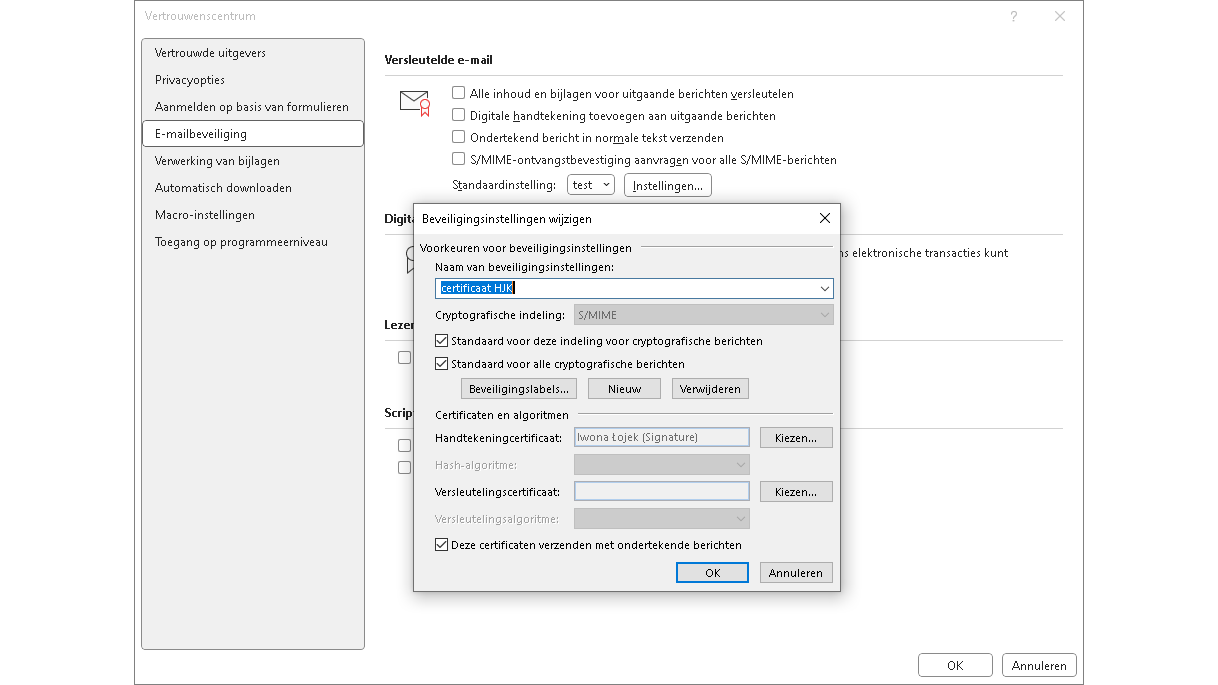Expand the security settings name dropdown arrow
Viewport: 1218px width, 685px height.
[x=824, y=289]
